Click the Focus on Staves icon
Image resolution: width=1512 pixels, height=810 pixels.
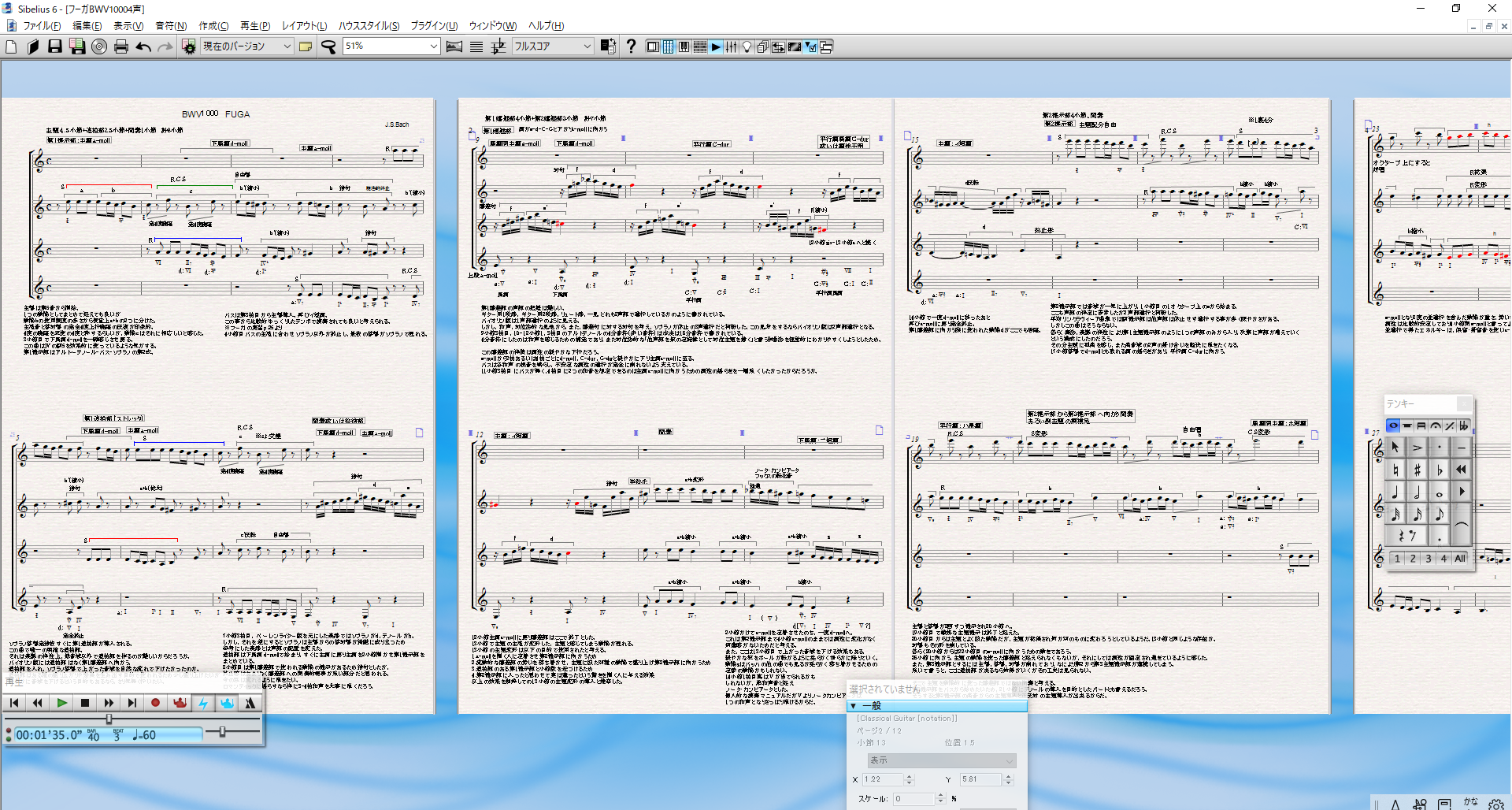[476, 46]
